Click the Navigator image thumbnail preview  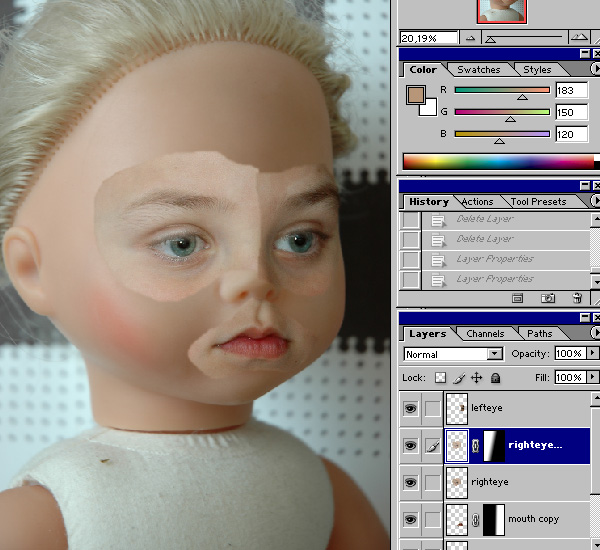(502, 11)
